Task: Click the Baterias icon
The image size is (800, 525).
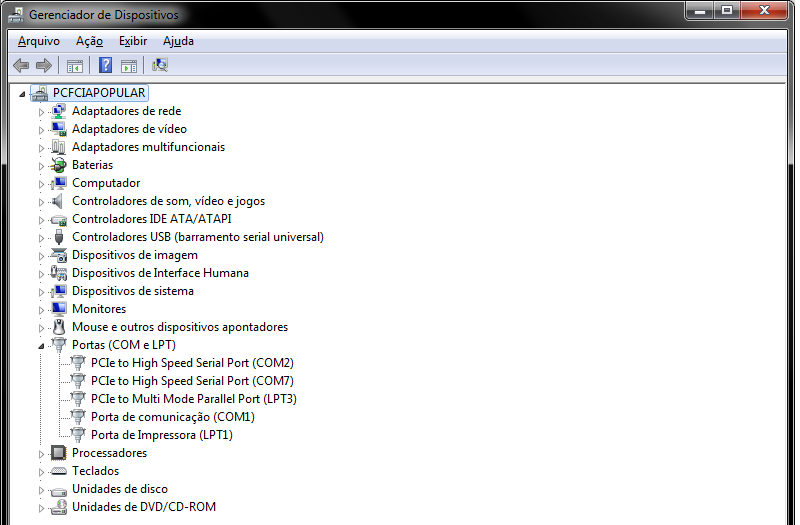Action: click(x=59, y=165)
